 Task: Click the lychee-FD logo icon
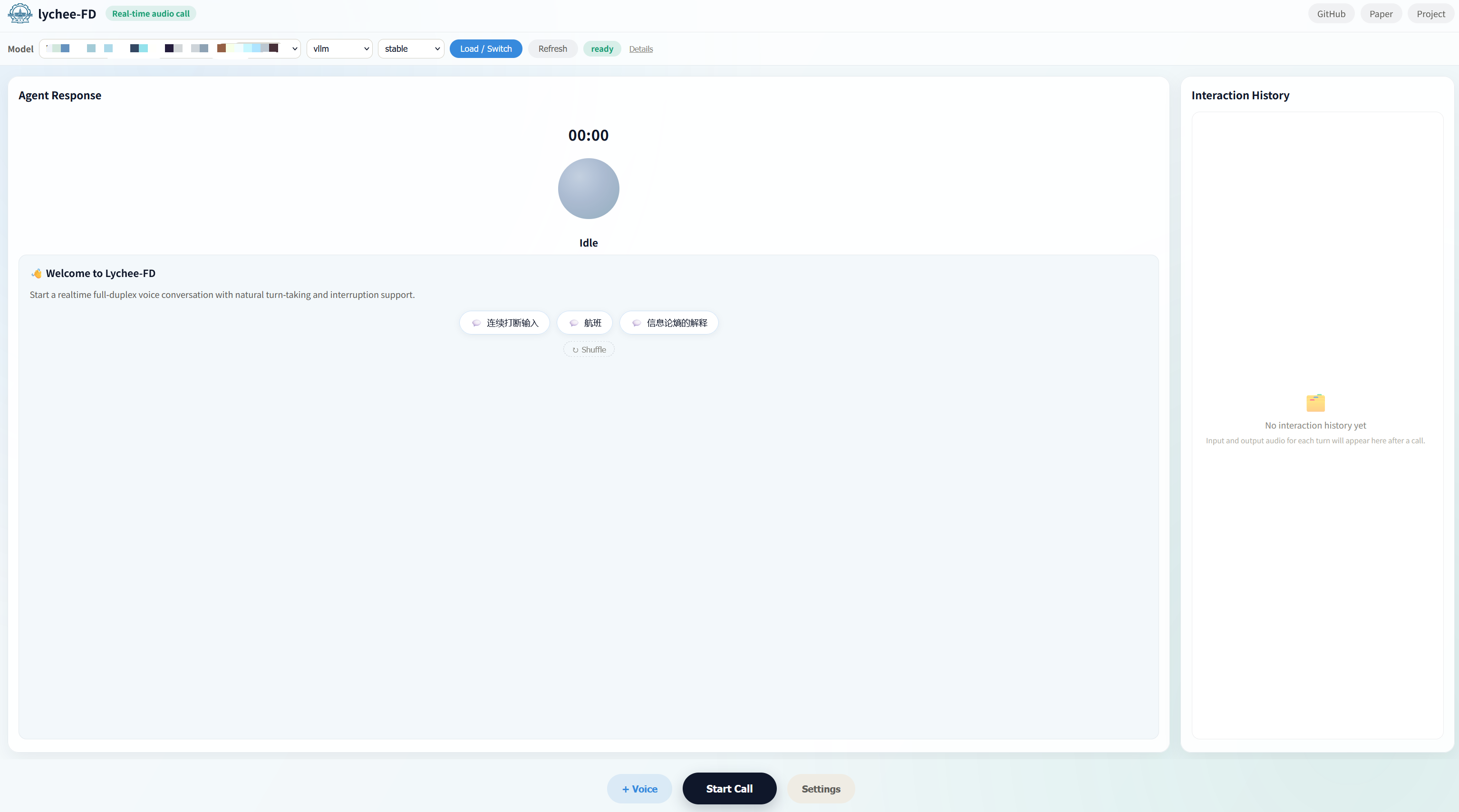click(x=20, y=14)
